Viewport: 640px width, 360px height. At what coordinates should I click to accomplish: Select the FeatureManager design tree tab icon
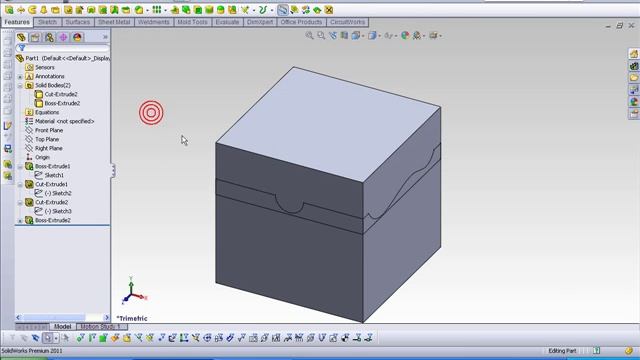(21, 37)
